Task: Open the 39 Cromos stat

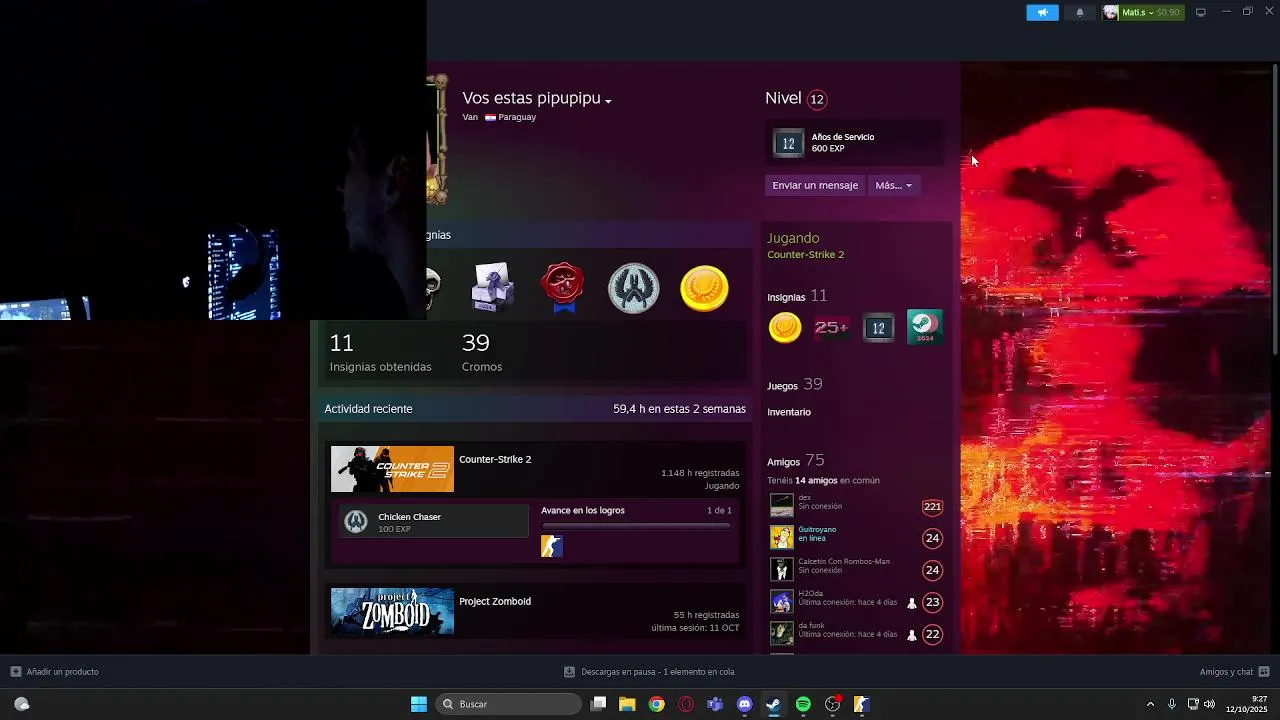Action: [481, 353]
